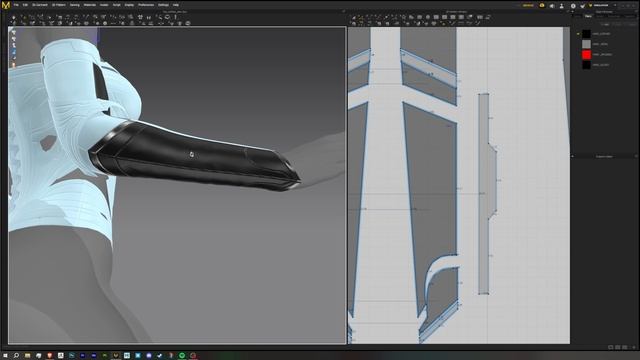The width and height of the screenshot is (640, 360).
Task: Select the first black fabric swatch
Action: click(586, 33)
